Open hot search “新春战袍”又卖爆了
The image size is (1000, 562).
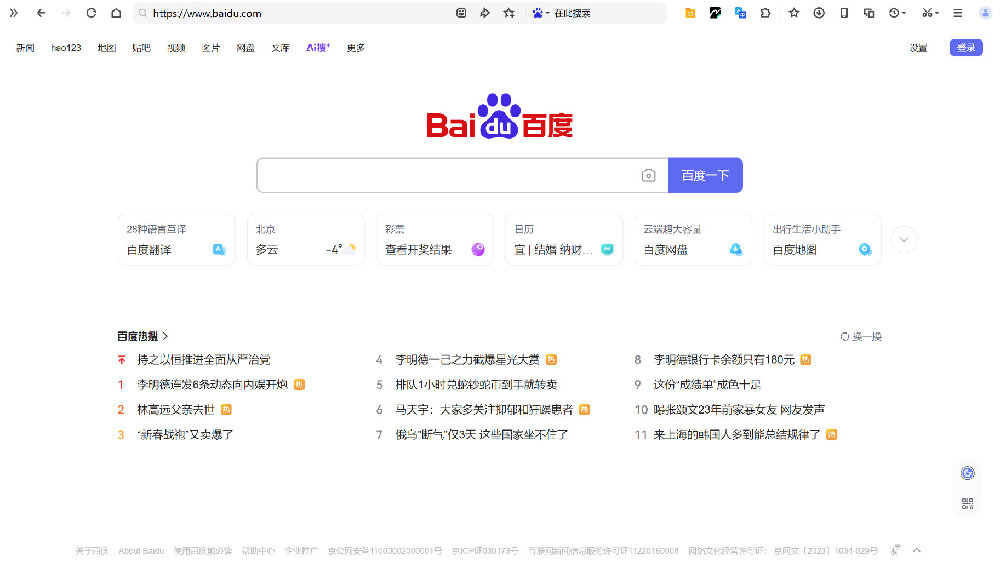185,434
